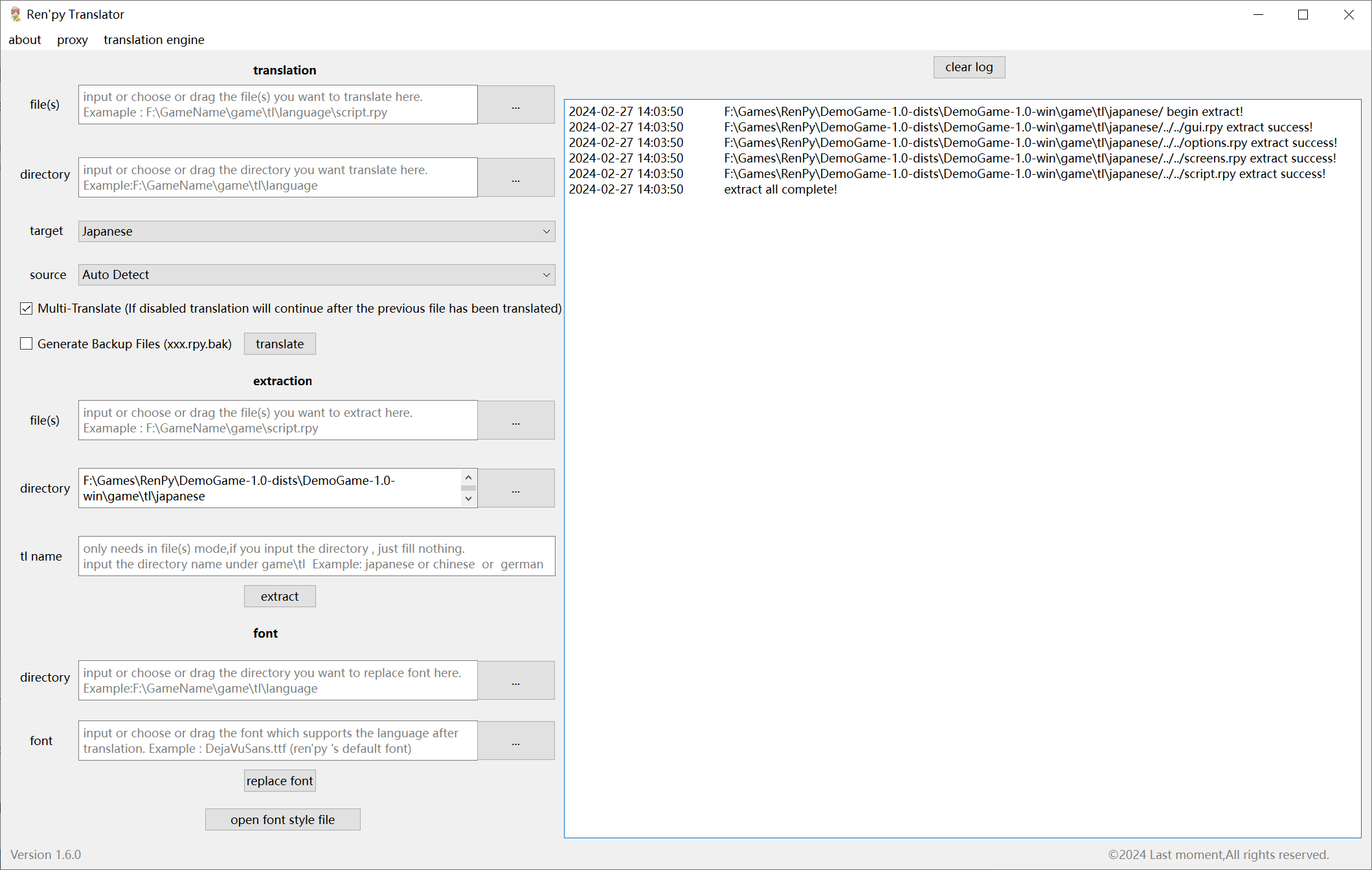Click the Ren'py Translator app icon in title bar

point(16,14)
